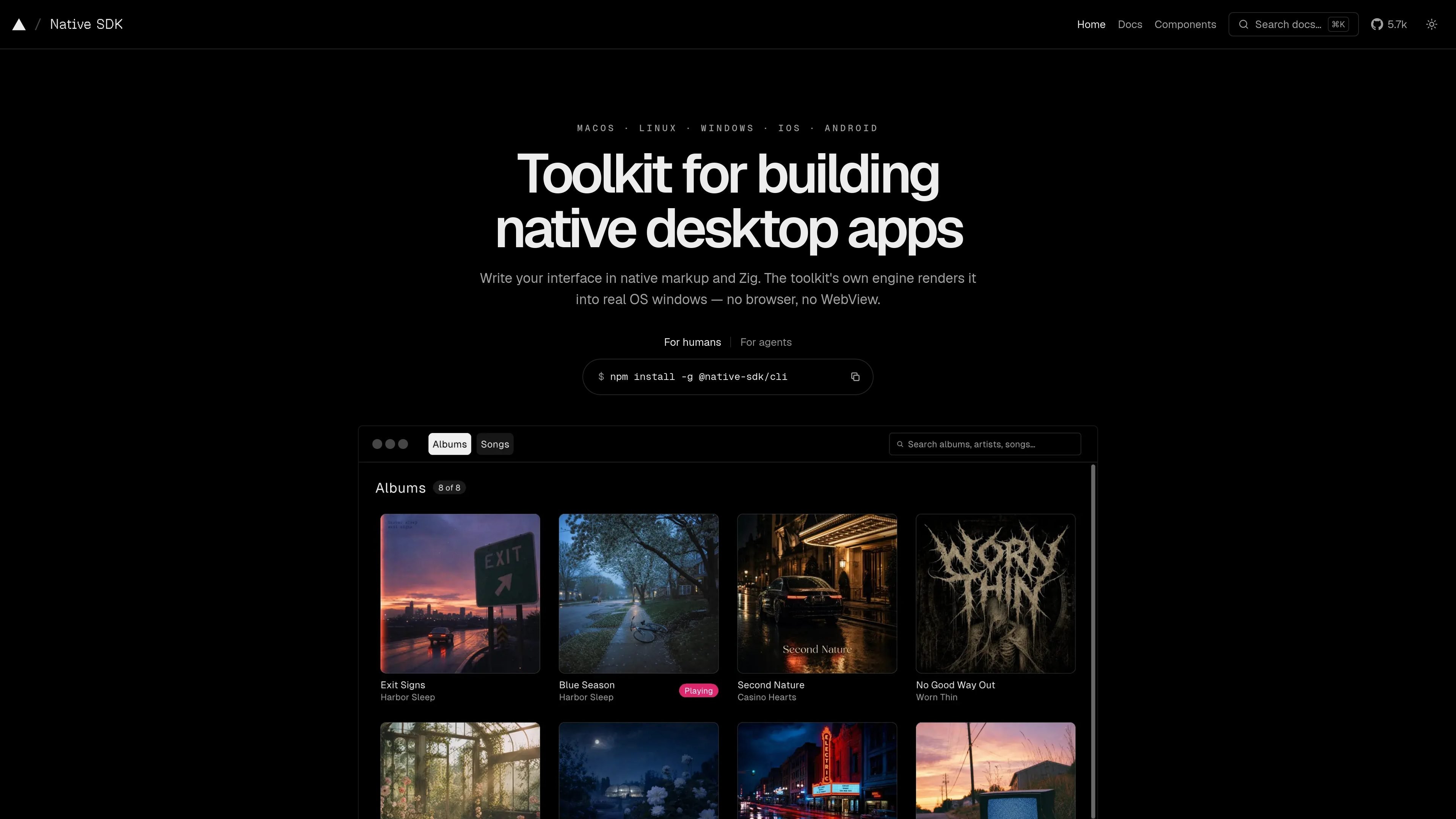Click the 8 of 8 count badge
1456x819 pixels.
[449, 488]
